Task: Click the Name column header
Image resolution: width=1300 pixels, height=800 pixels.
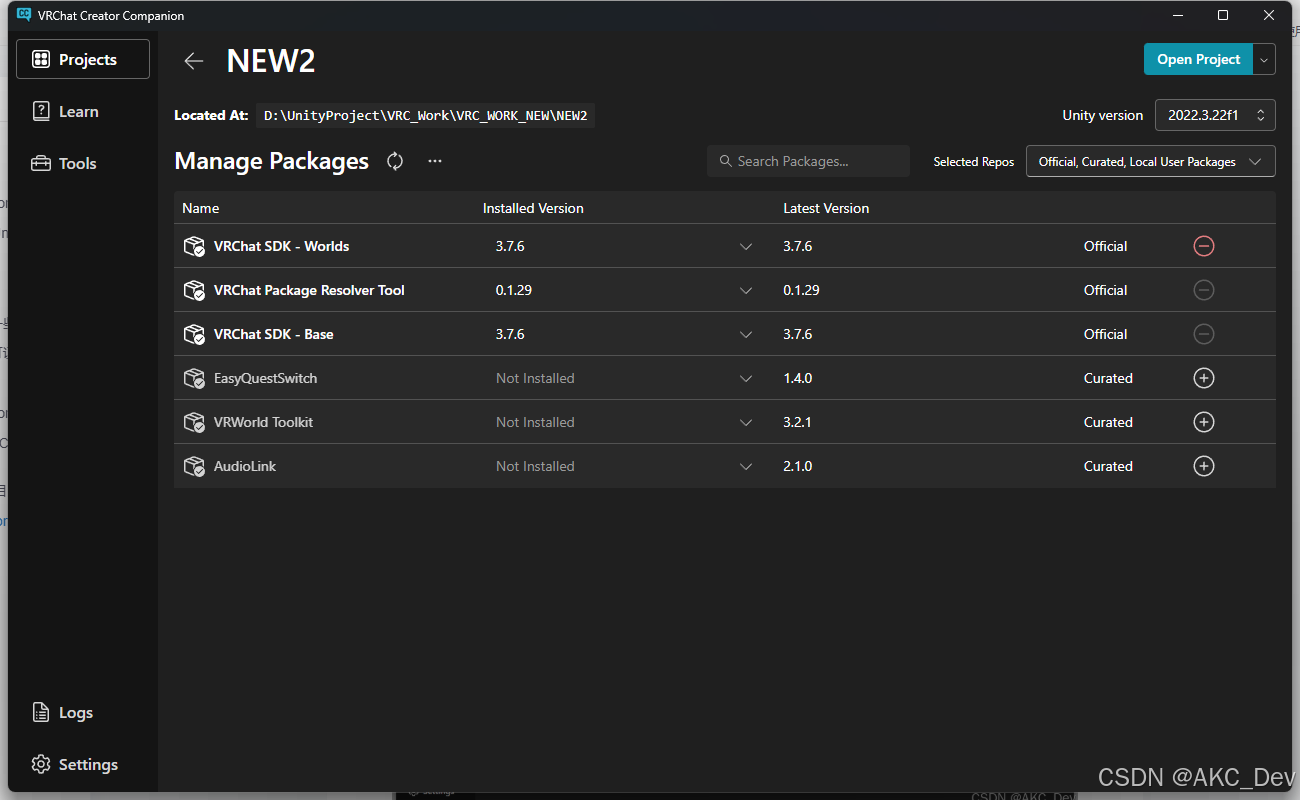Action: click(x=200, y=208)
